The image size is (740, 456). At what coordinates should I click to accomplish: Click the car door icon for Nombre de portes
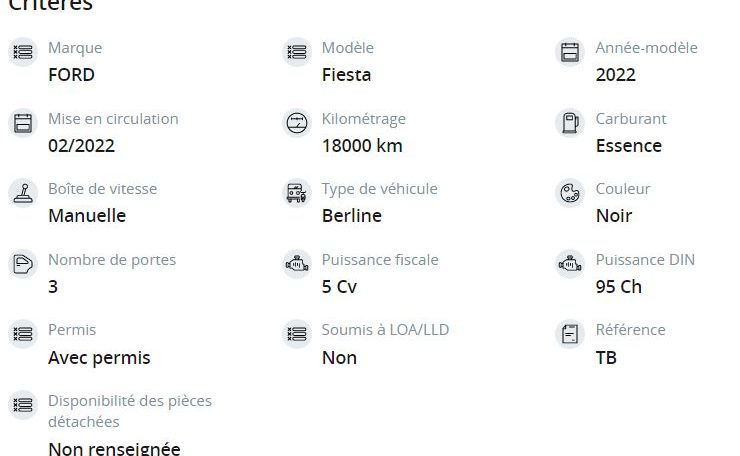[23, 264]
